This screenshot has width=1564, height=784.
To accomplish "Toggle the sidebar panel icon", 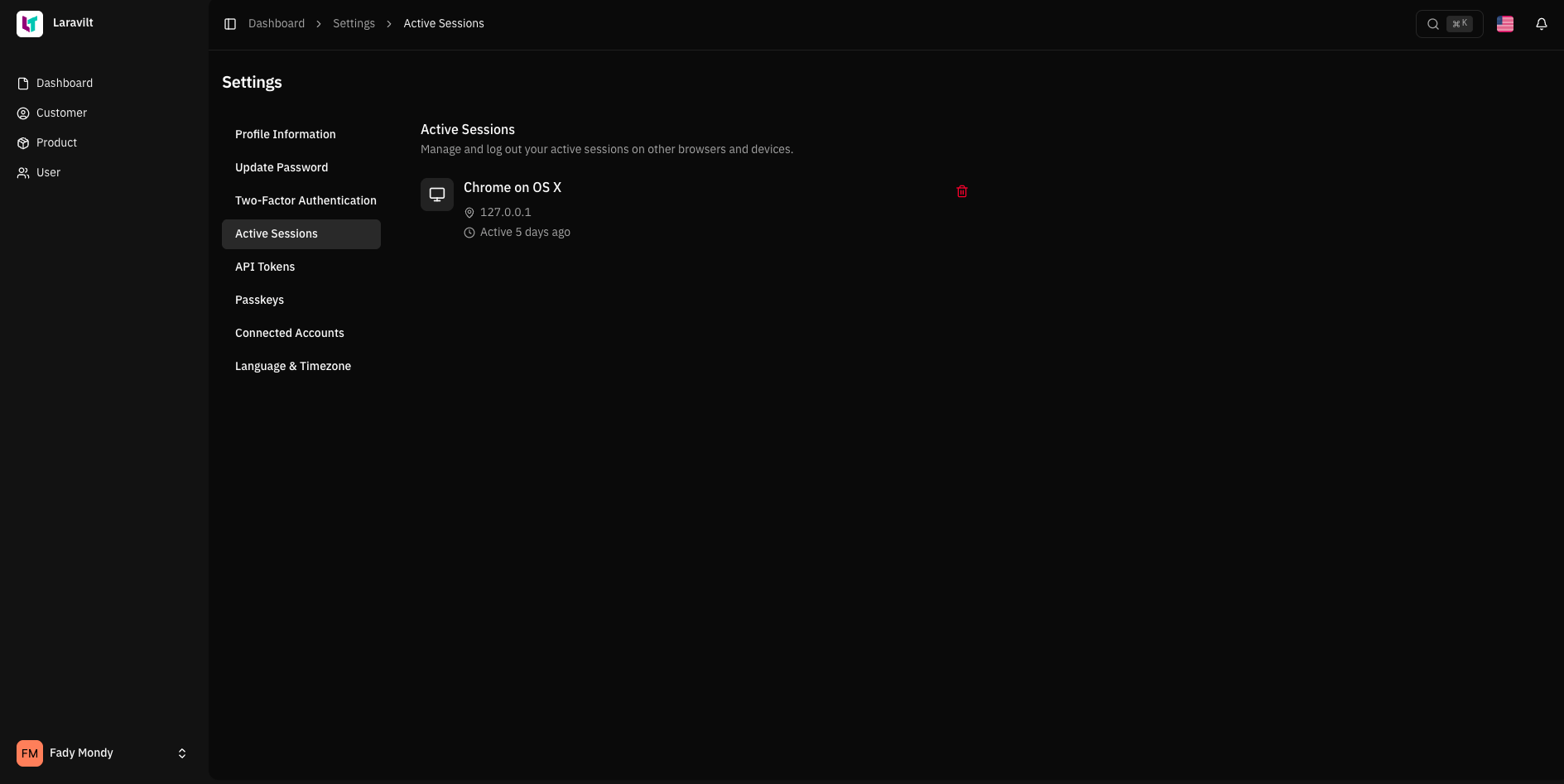I will (230, 24).
